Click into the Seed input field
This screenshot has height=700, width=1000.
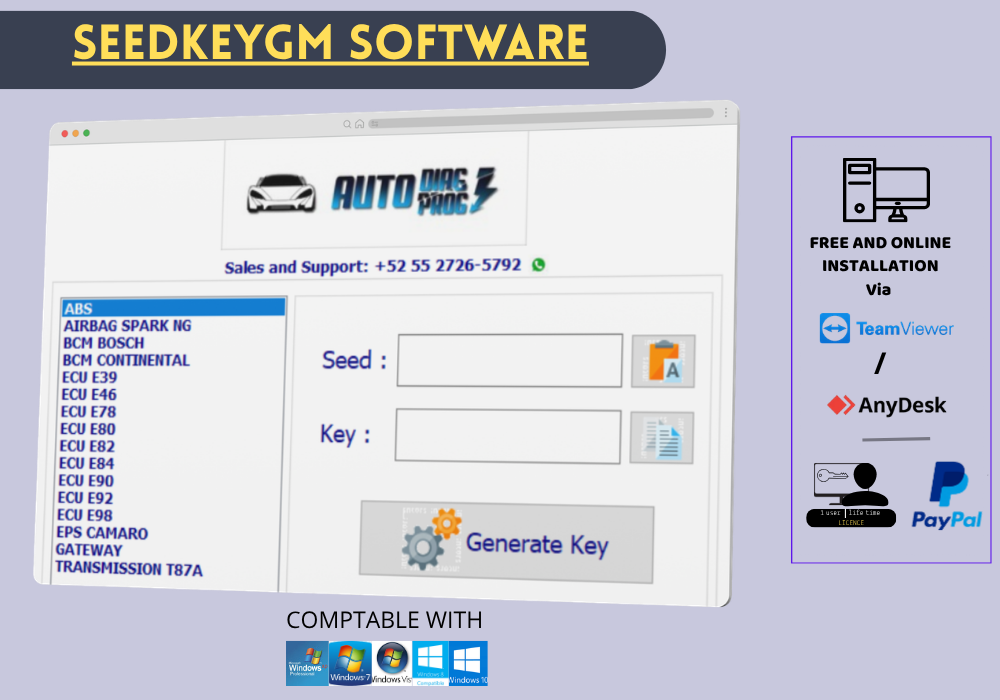tap(509, 361)
